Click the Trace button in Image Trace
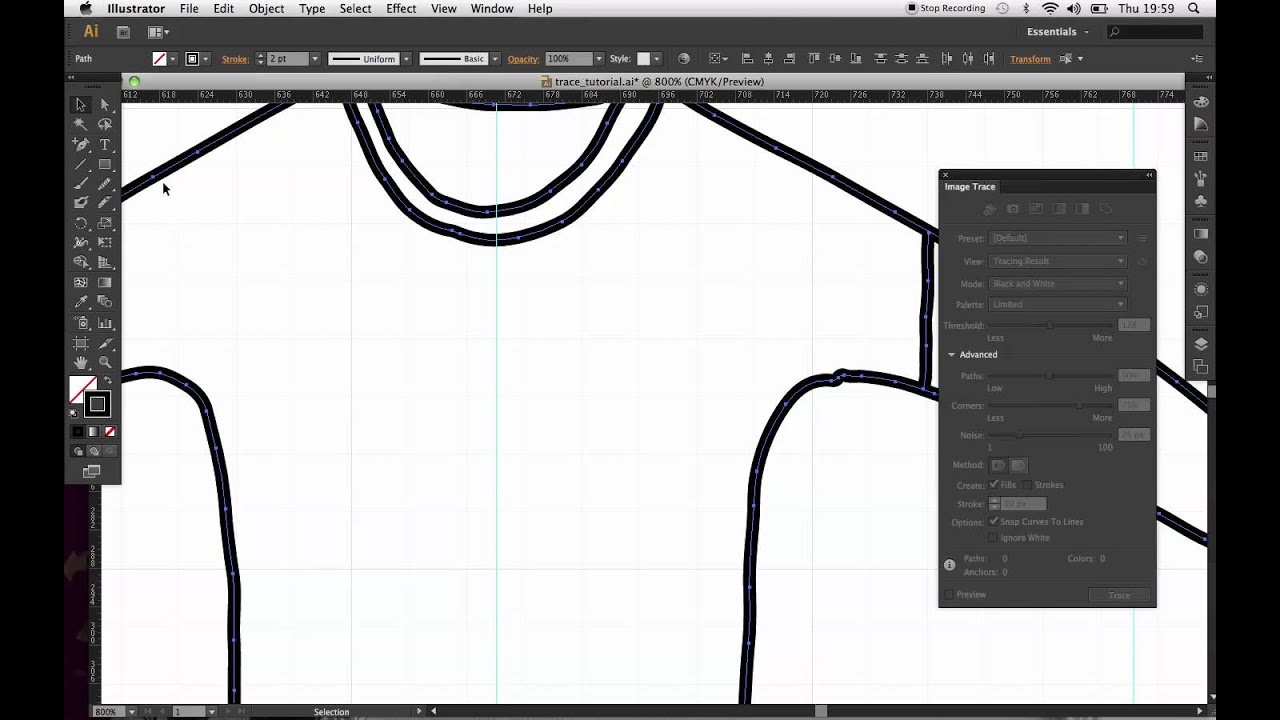The height and width of the screenshot is (720, 1280). click(1119, 595)
